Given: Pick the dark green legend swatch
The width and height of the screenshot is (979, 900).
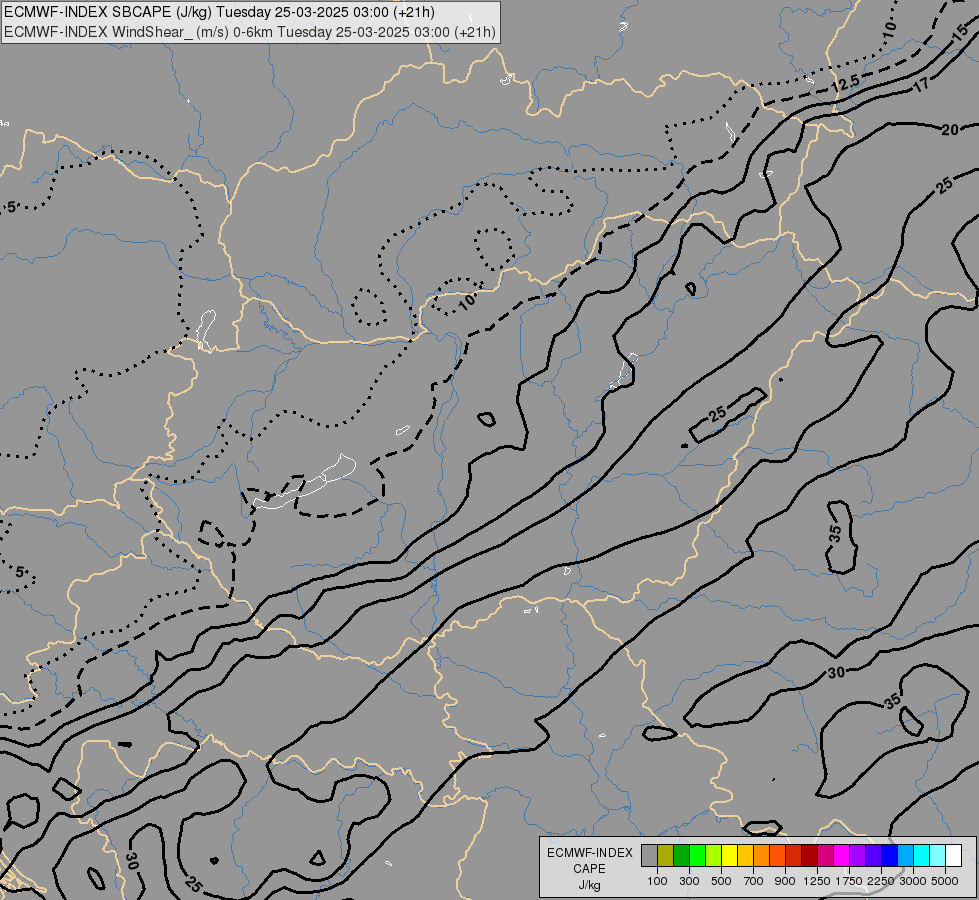Looking at the screenshot, I should tap(682, 856).
